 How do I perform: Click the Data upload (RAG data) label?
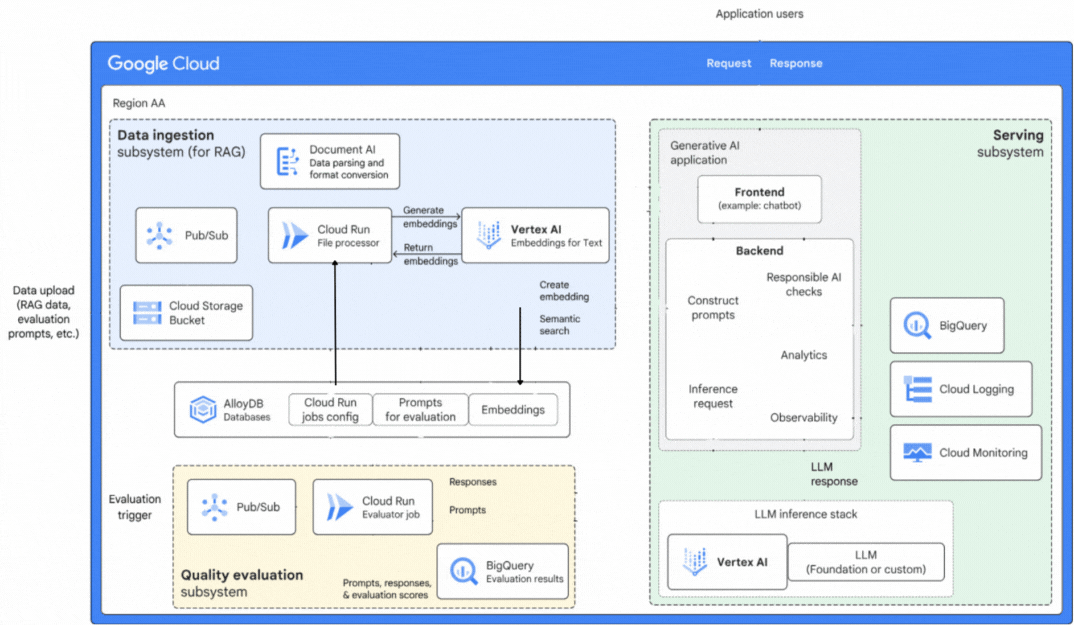pos(43,312)
